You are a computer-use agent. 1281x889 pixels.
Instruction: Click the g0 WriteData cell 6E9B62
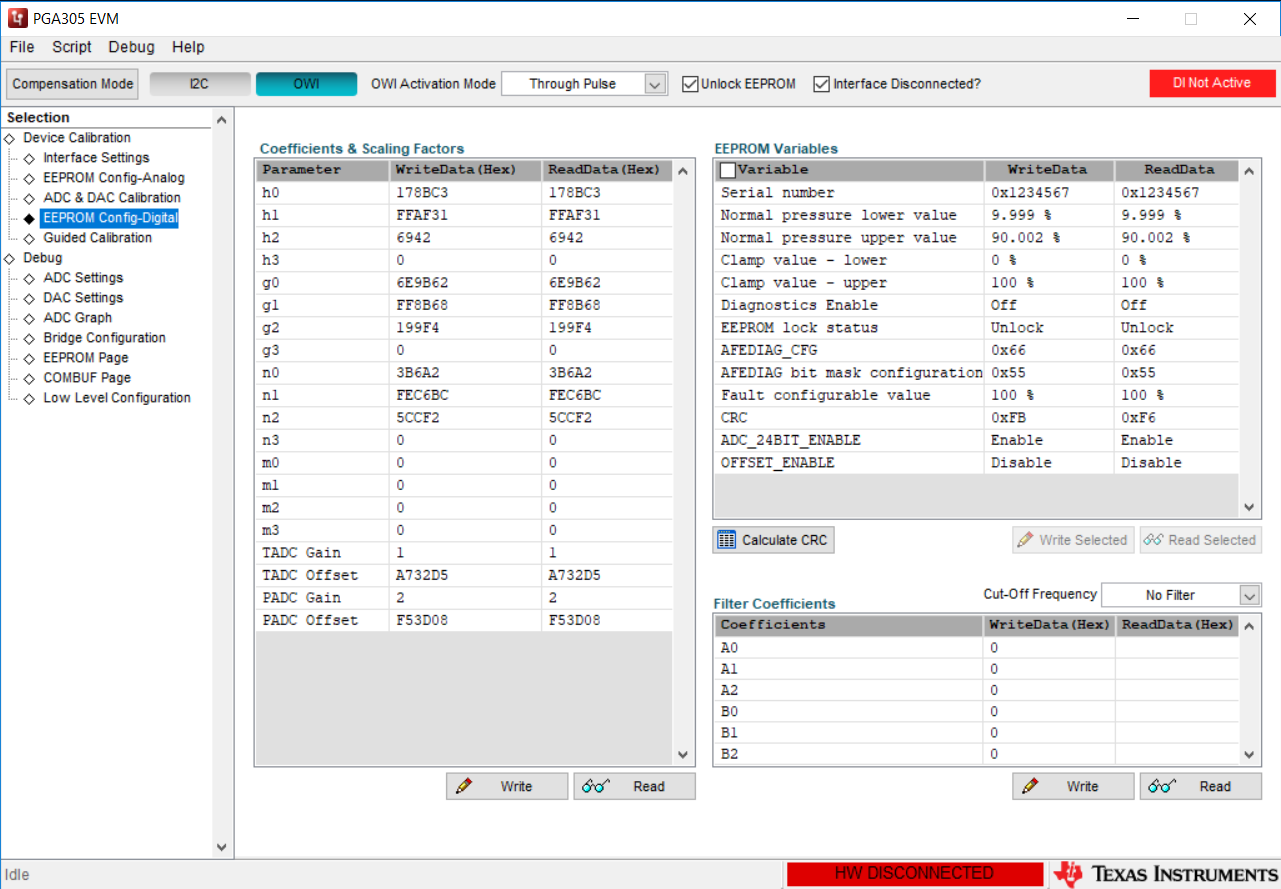[465, 283]
